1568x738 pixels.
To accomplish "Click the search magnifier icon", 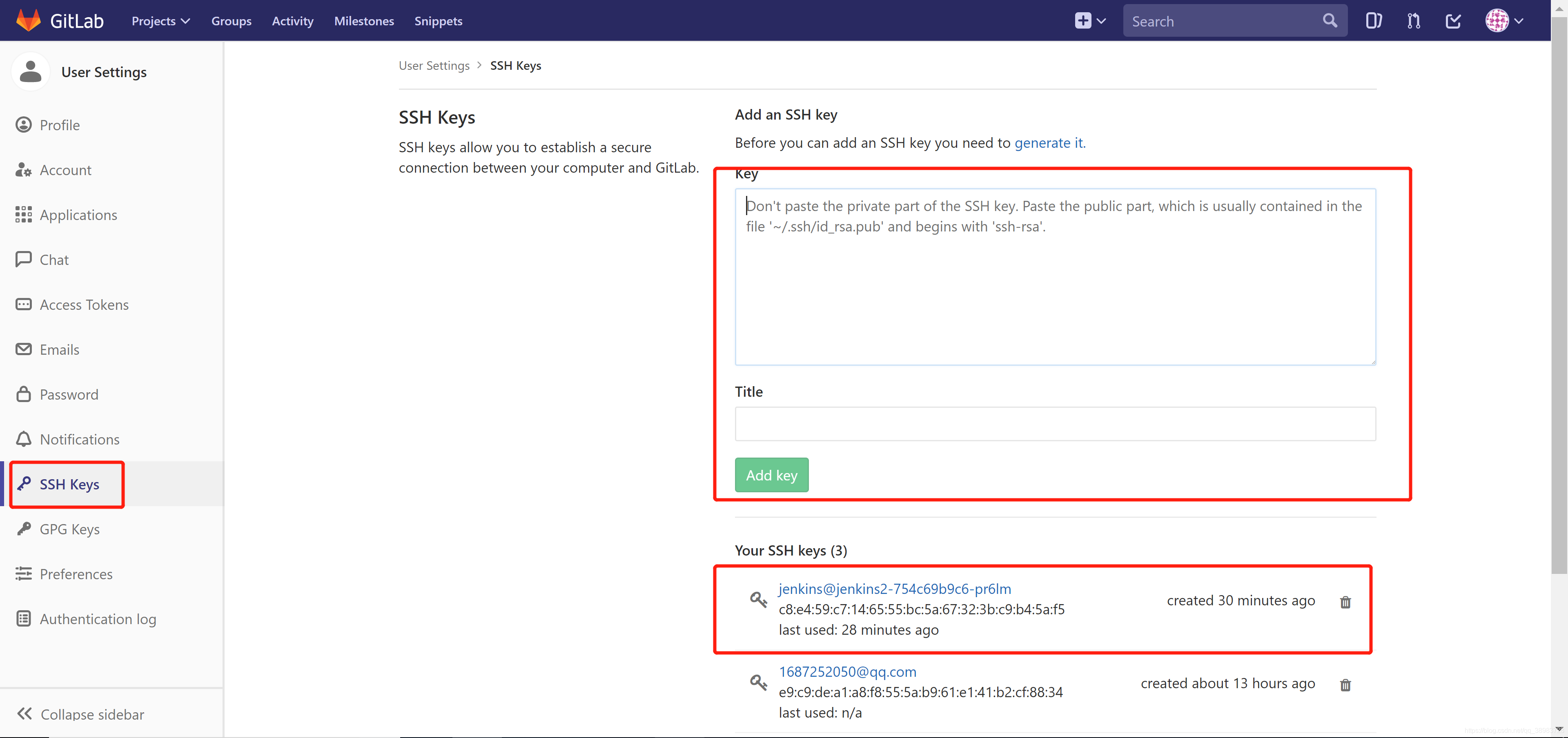I will tap(1330, 20).
